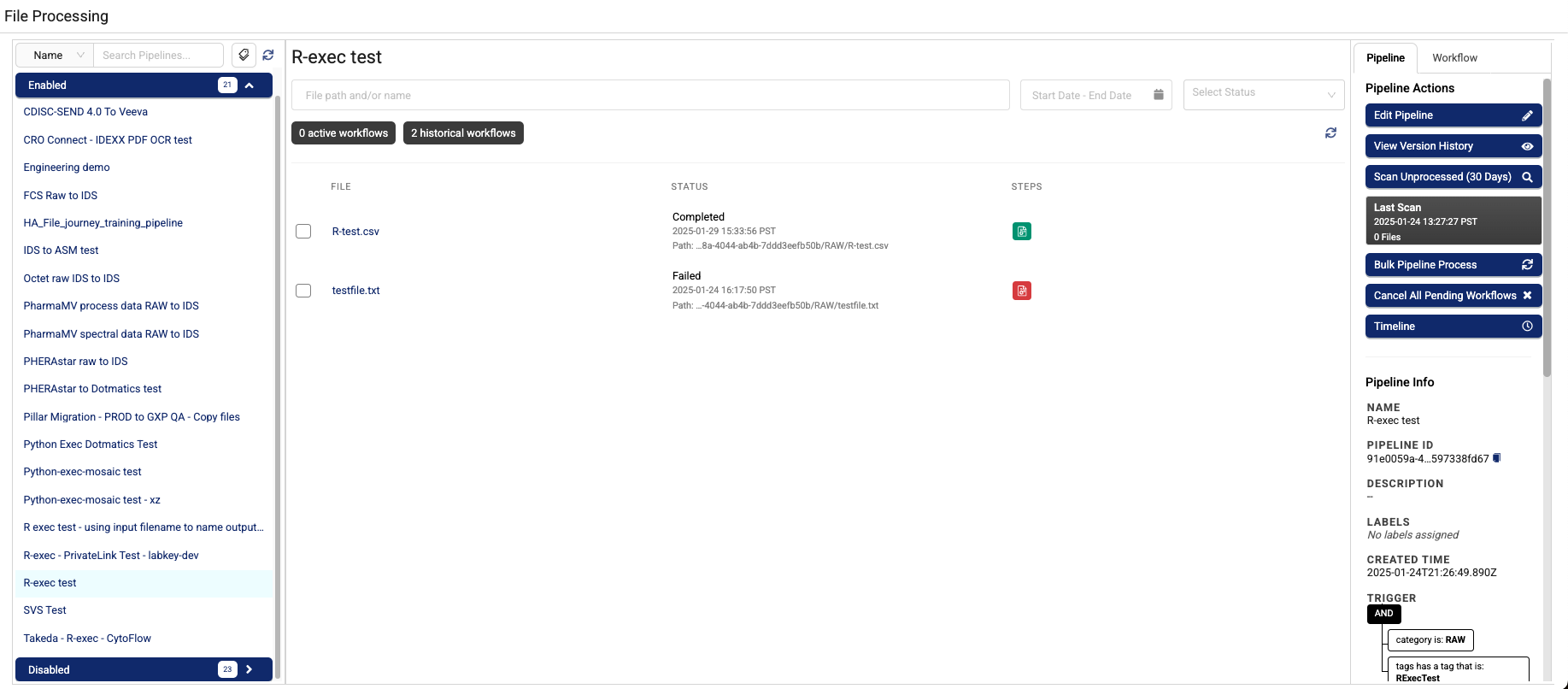The height and width of the screenshot is (689, 1568).
Task: Open the Select Status dropdown
Action: (1263, 95)
